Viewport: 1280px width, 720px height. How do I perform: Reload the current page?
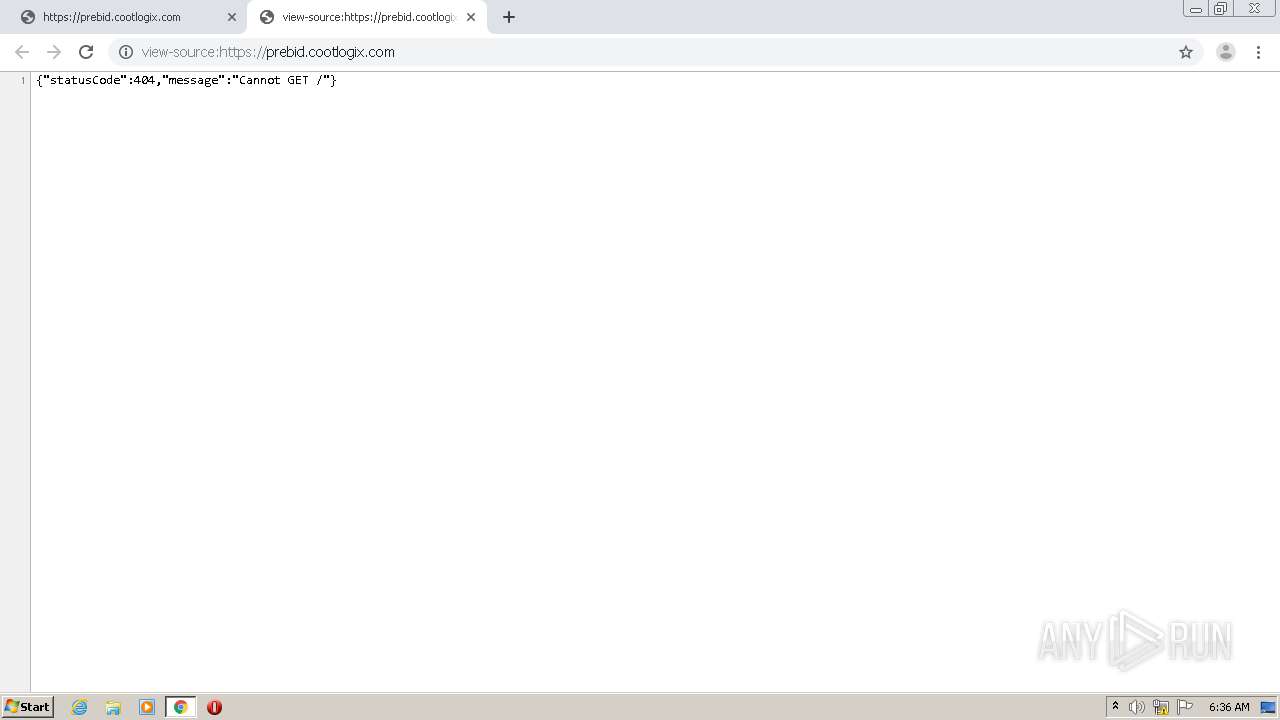click(86, 52)
